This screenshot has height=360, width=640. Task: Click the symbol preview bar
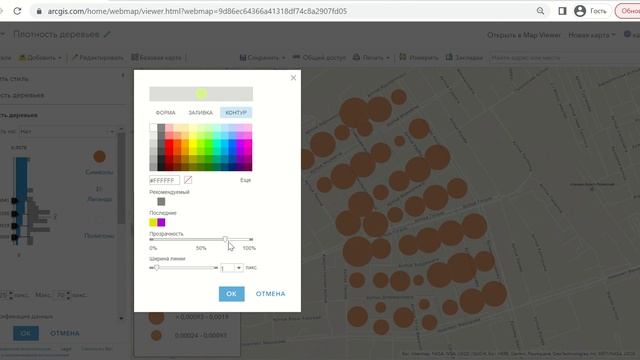(201, 94)
